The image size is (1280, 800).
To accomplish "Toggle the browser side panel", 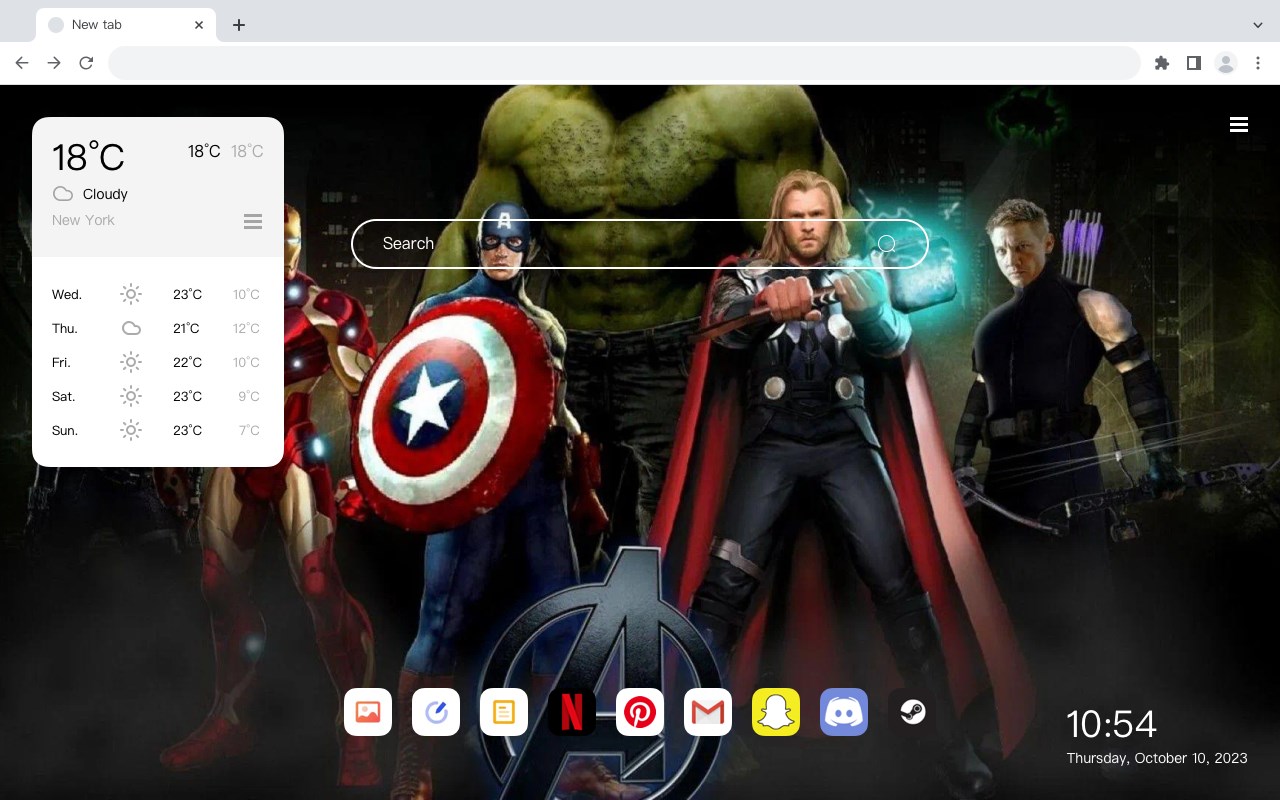I will pyautogui.click(x=1193, y=63).
